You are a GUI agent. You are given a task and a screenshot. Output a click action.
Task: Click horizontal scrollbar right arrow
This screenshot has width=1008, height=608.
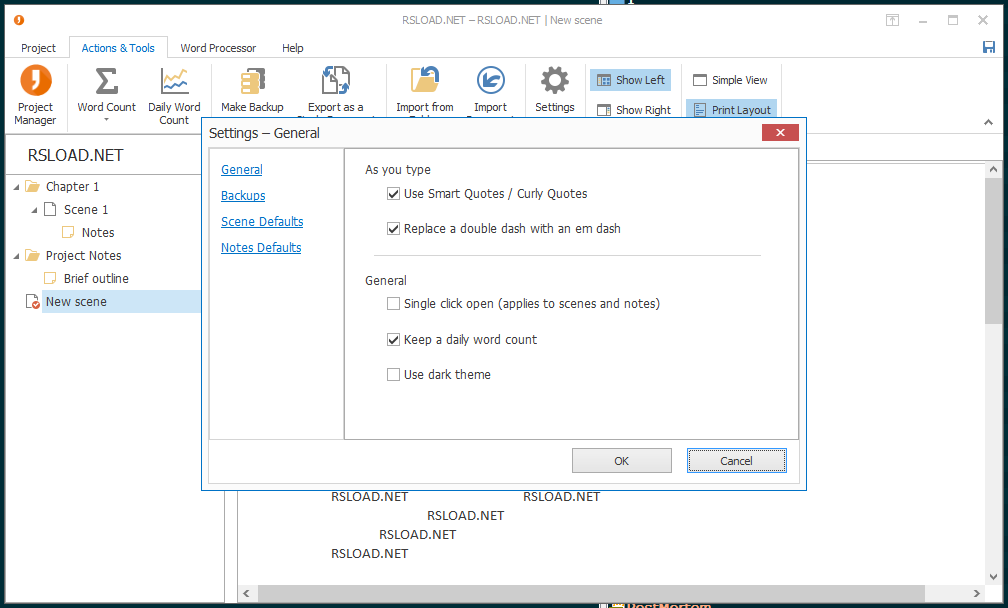point(976,593)
